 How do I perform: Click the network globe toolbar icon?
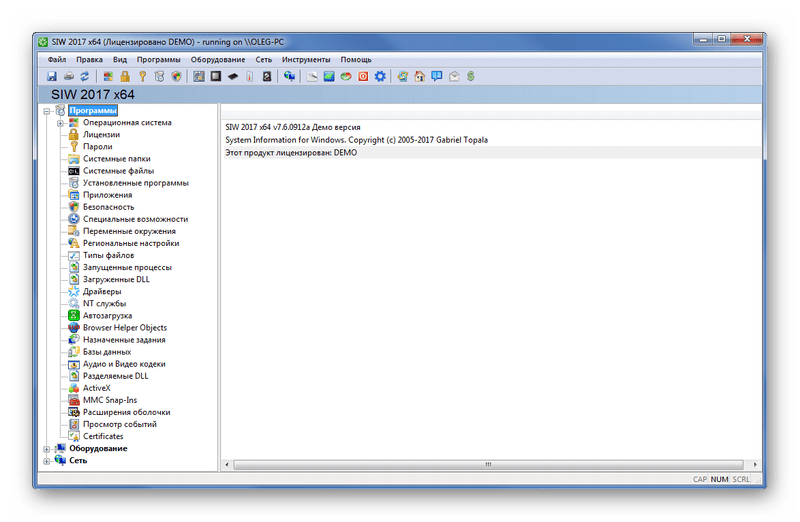pyautogui.click(x=289, y=77)
